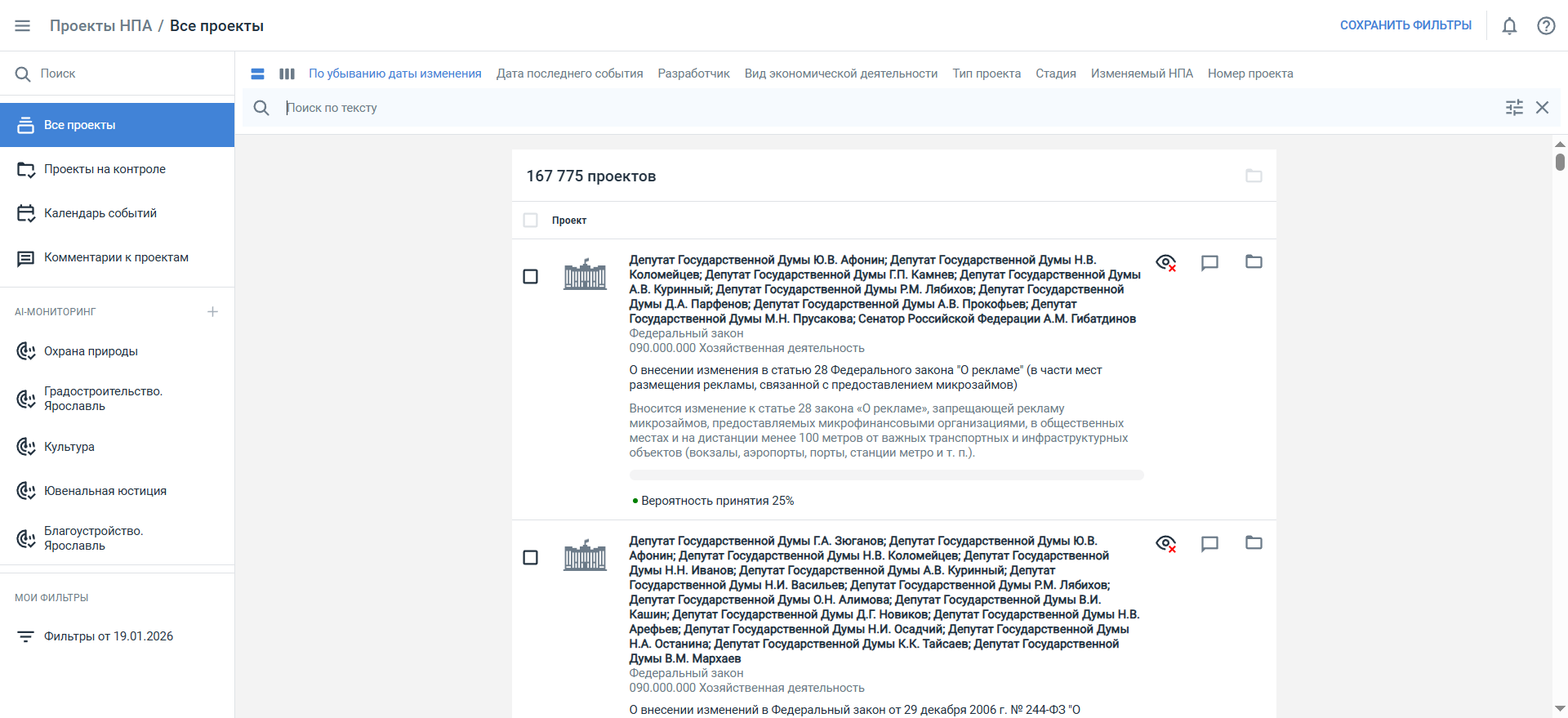Click the vertical scrollbar thumb
The width and height of the screenshot is (1568, 718).
point(1560,162)
